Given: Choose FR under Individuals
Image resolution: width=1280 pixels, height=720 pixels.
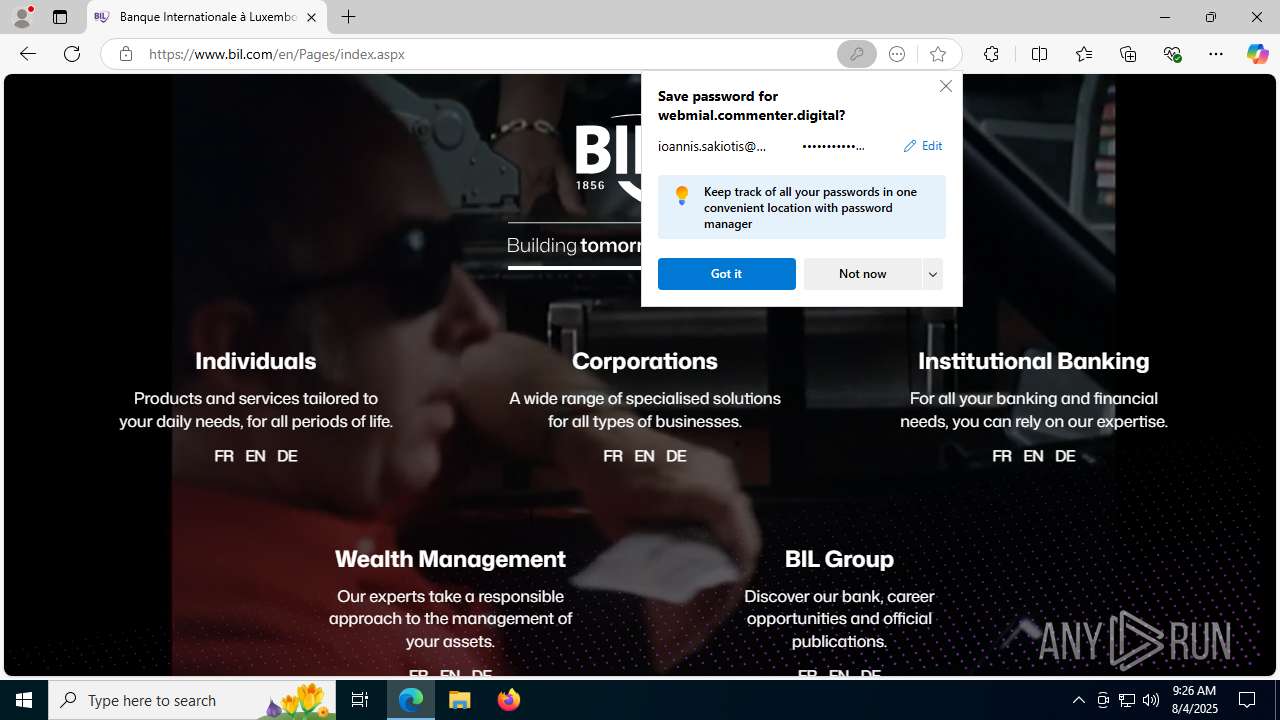Looking at the screenshot, I should [224, 456].
